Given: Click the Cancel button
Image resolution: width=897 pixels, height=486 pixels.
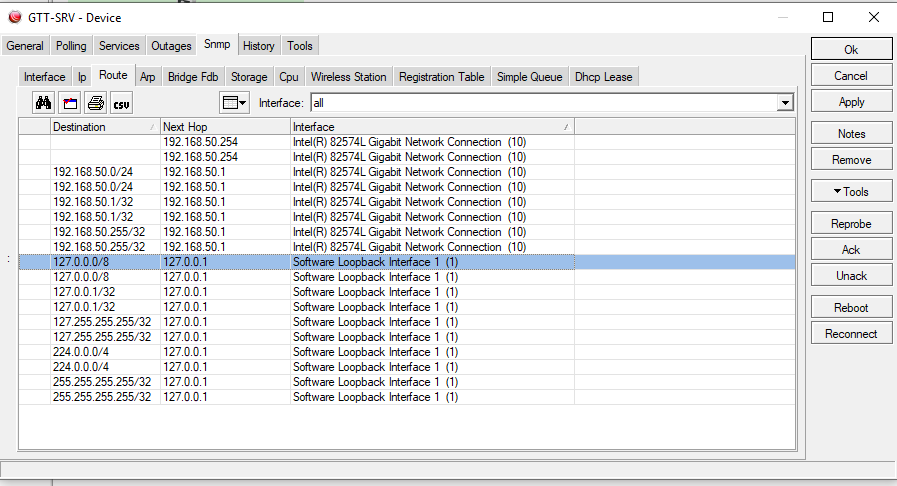Looking at the screenshot, I should 851,75.
